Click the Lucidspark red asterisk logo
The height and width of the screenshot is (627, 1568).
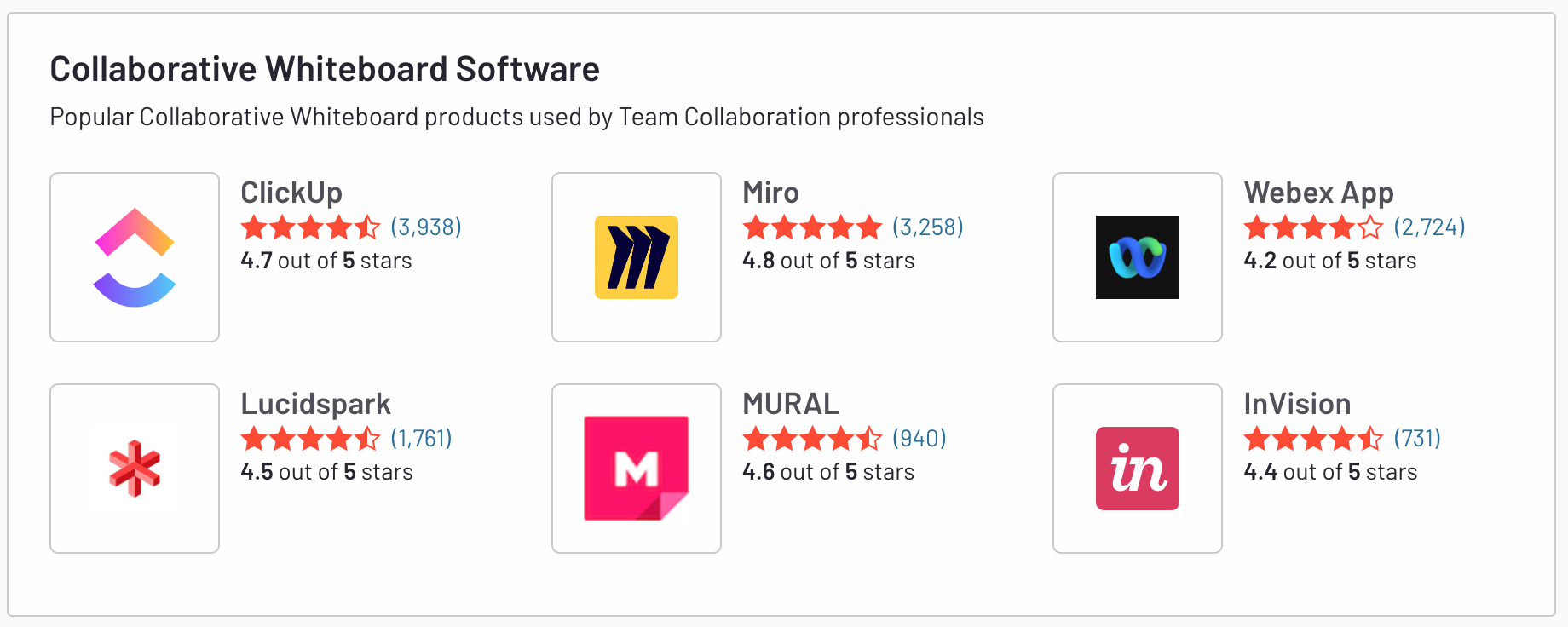(135, 469)
